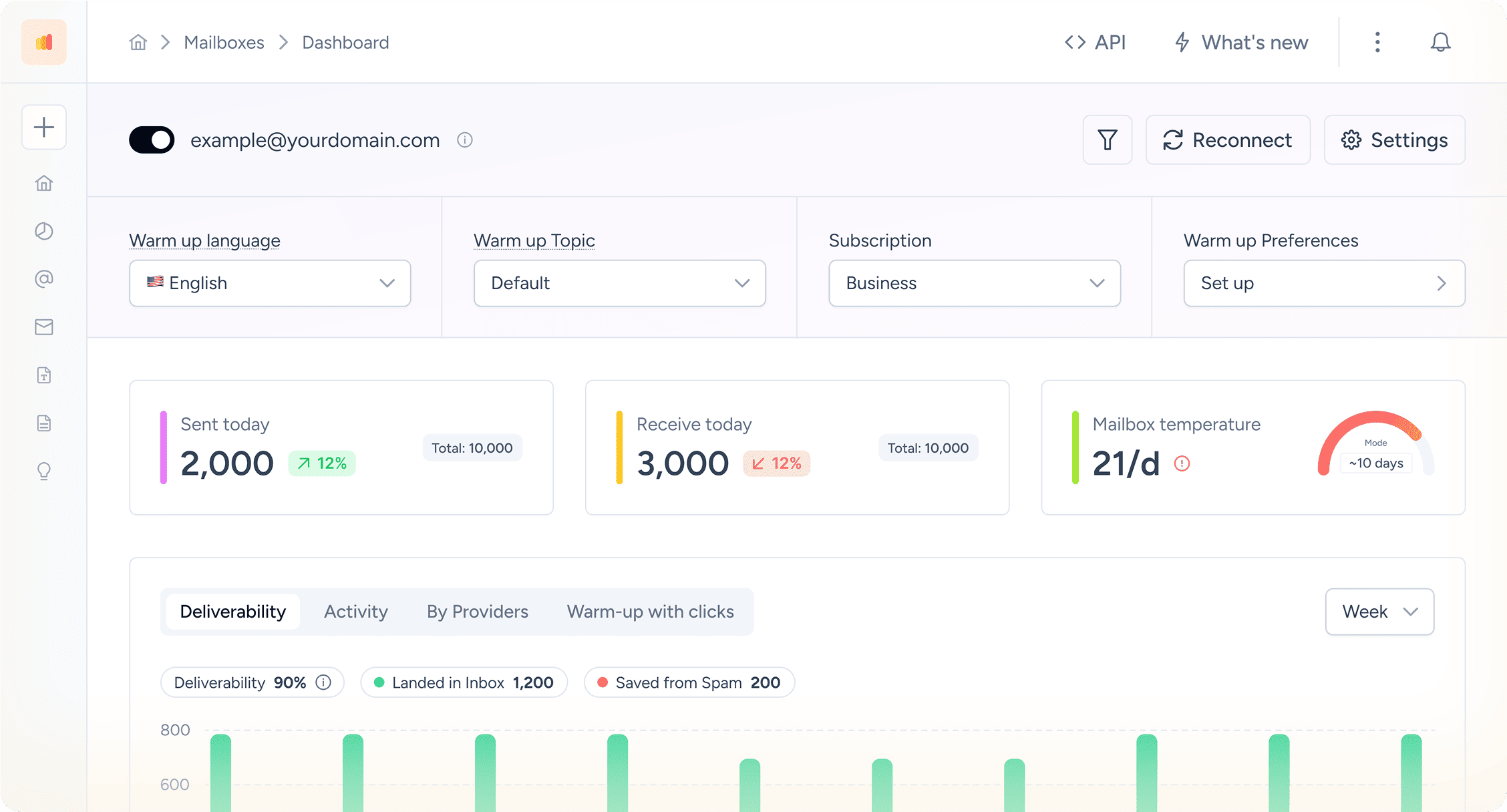Open the Warm up Topic dropdown

[620, 283]
